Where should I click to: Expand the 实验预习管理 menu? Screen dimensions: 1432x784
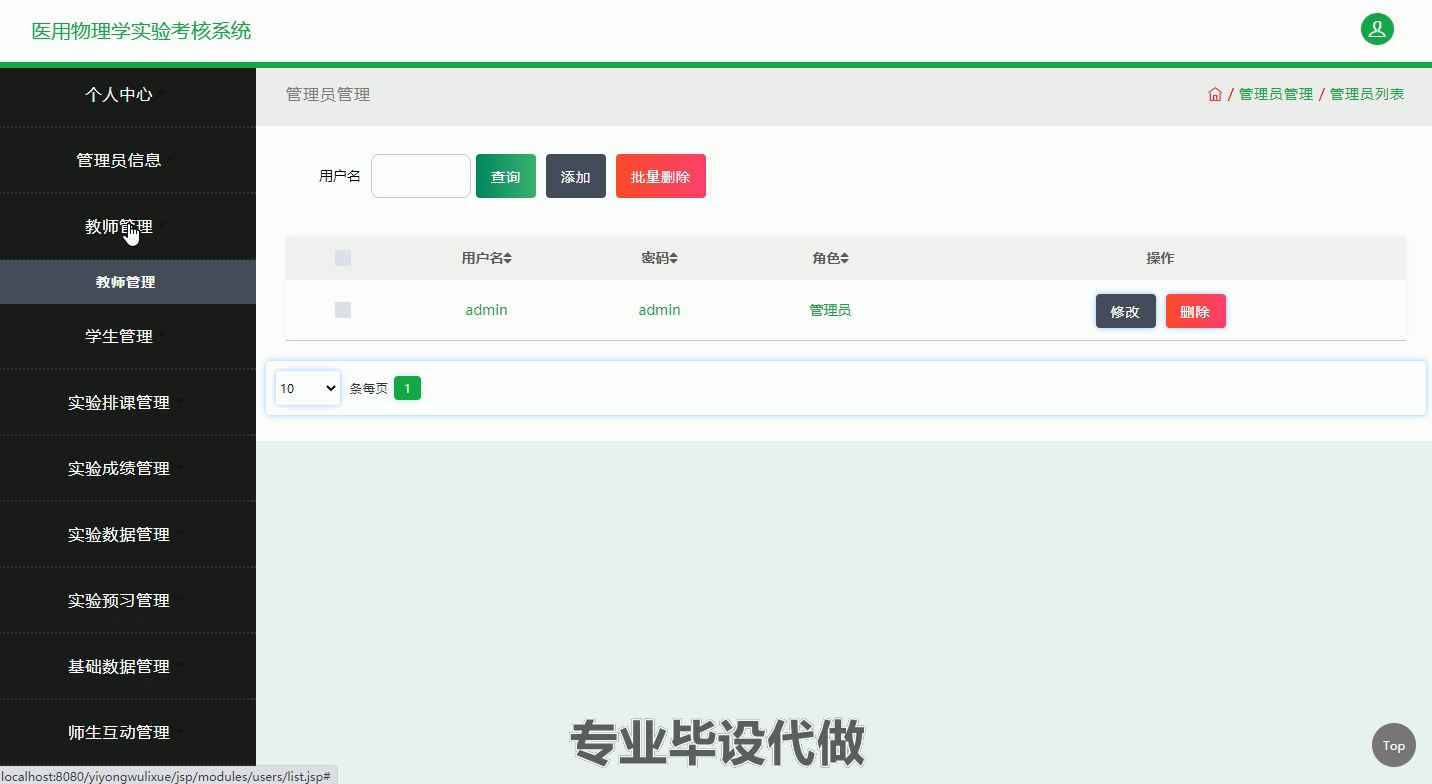127,600
